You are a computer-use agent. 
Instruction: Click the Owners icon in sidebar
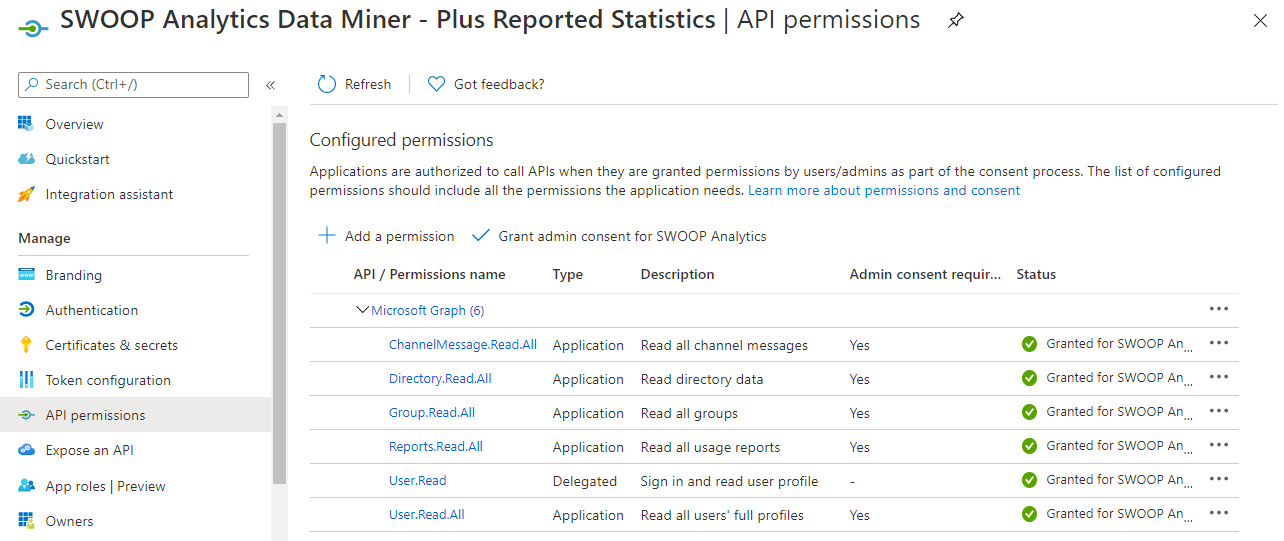pyautogui.click(x=27, y=521)
